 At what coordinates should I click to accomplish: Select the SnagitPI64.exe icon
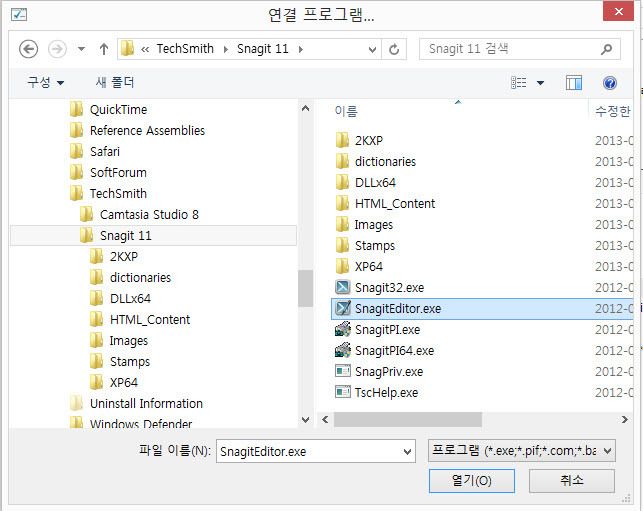pyautogui.click(x=343, y=350)
